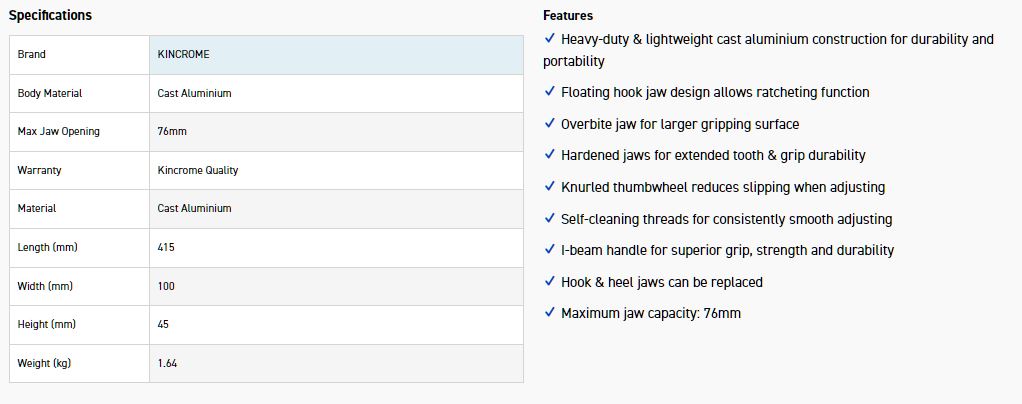Select the 415 length value cell

tap(166, 247)
